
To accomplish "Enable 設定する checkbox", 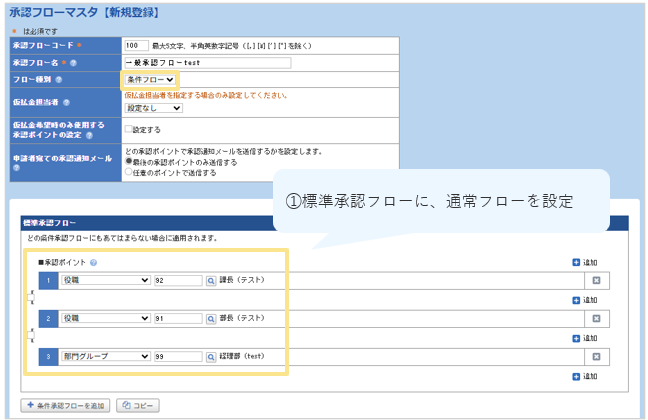I will point(129,129).
